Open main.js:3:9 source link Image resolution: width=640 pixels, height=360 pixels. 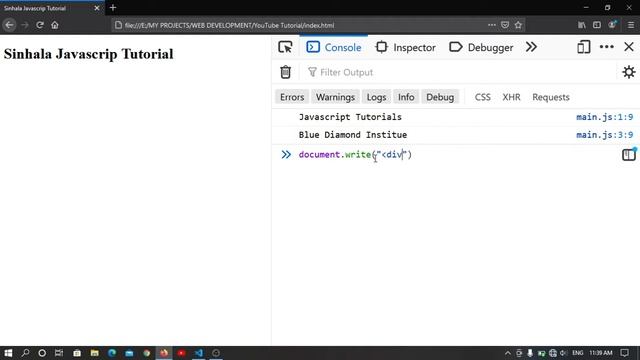(x=604, y=135)
